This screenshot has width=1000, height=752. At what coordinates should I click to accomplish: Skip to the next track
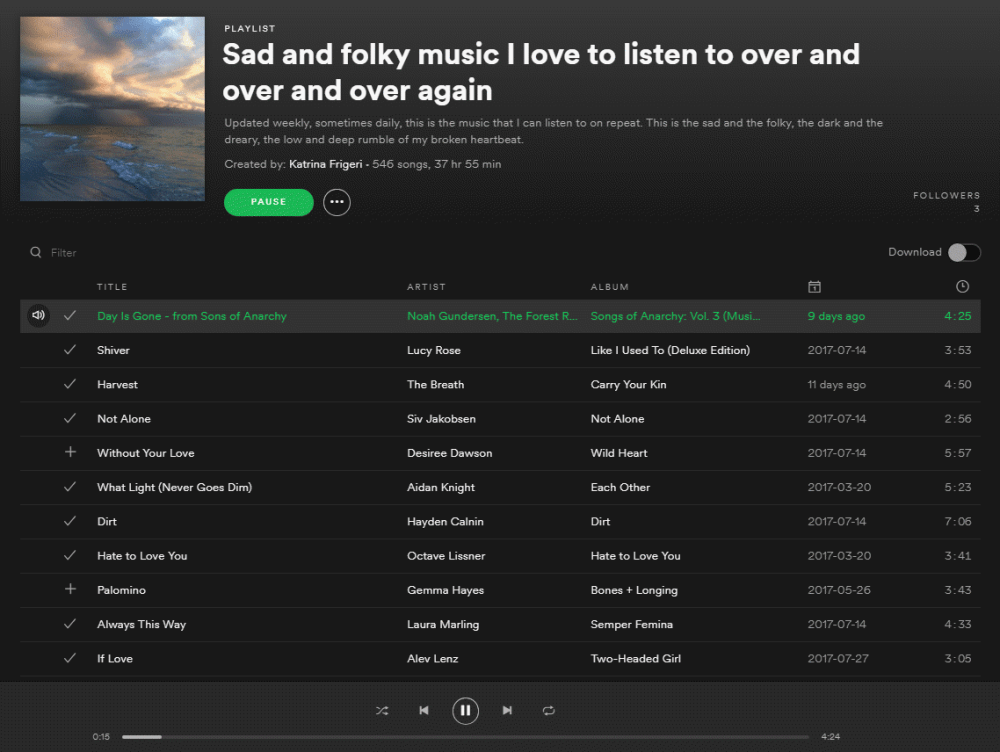coord(507,710)
